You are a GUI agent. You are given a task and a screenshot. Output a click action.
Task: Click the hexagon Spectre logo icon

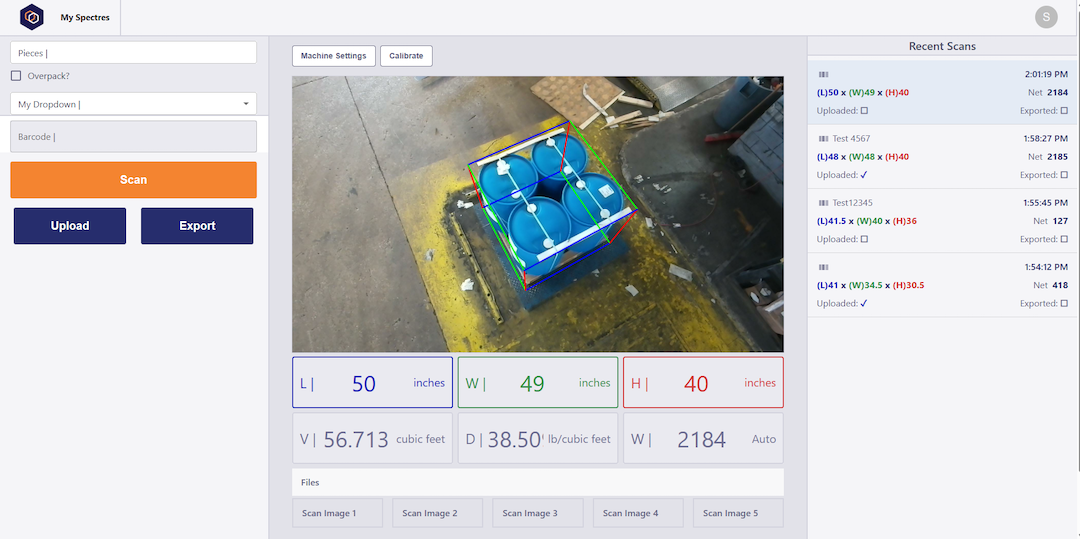(x=32, y=17)
